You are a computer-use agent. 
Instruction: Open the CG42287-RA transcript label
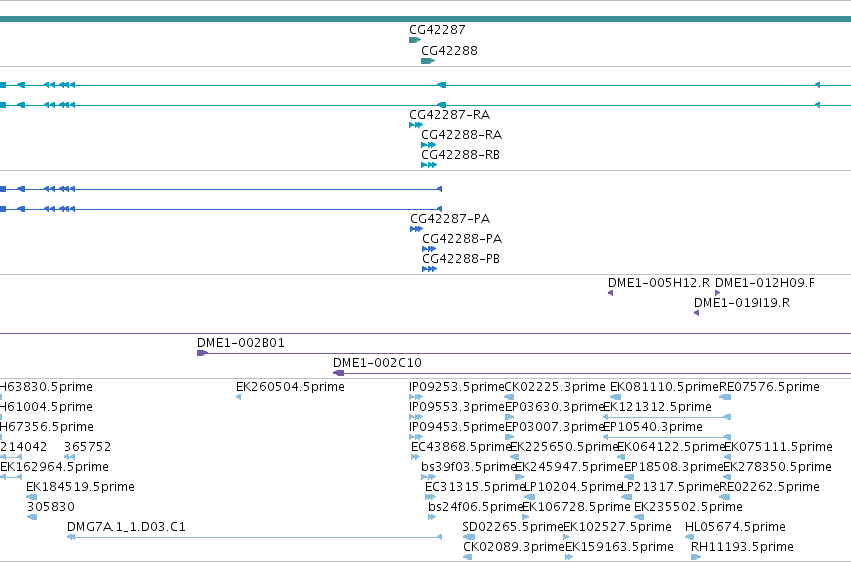tap(449, 114)
